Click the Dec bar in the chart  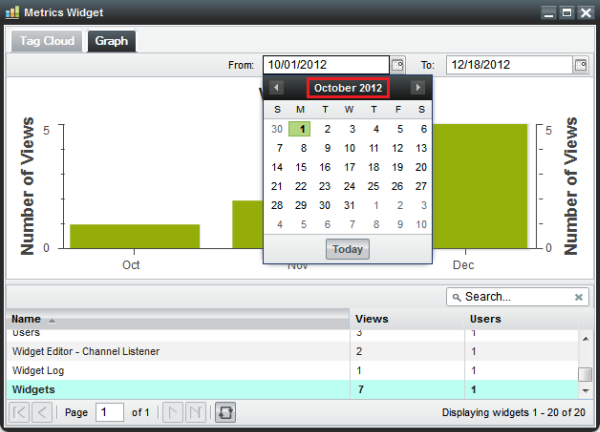480,186
